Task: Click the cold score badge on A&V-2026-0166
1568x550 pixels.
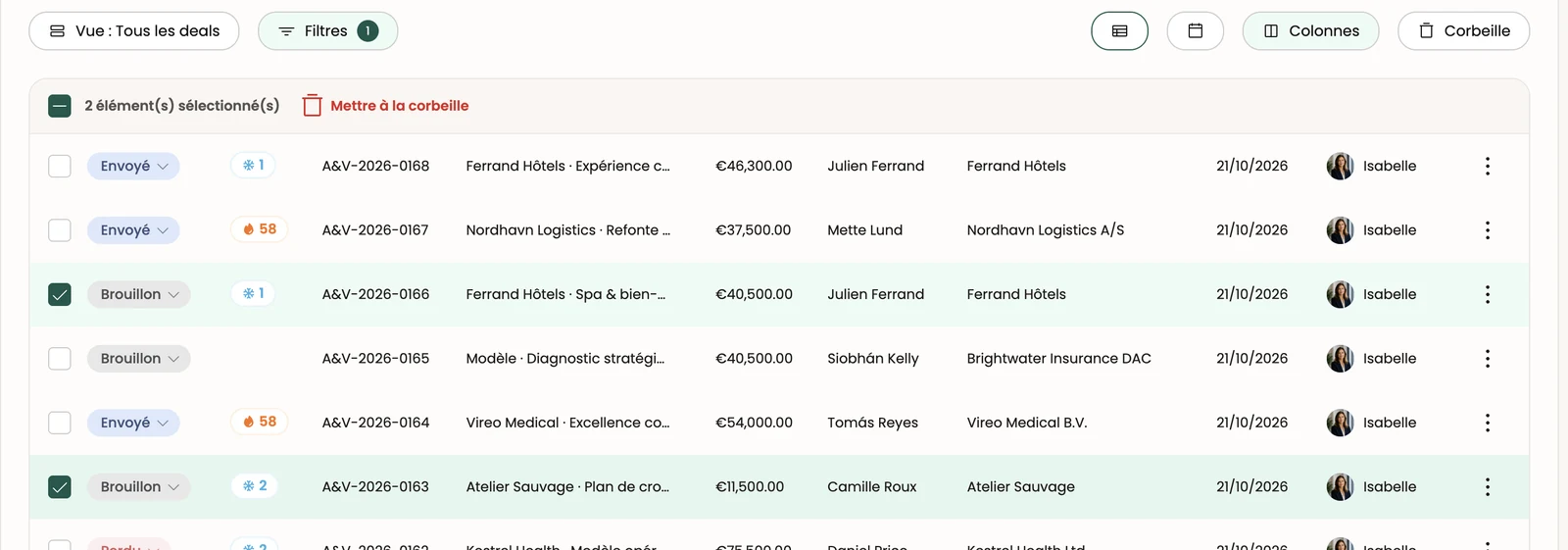Action: pos(254,294)
